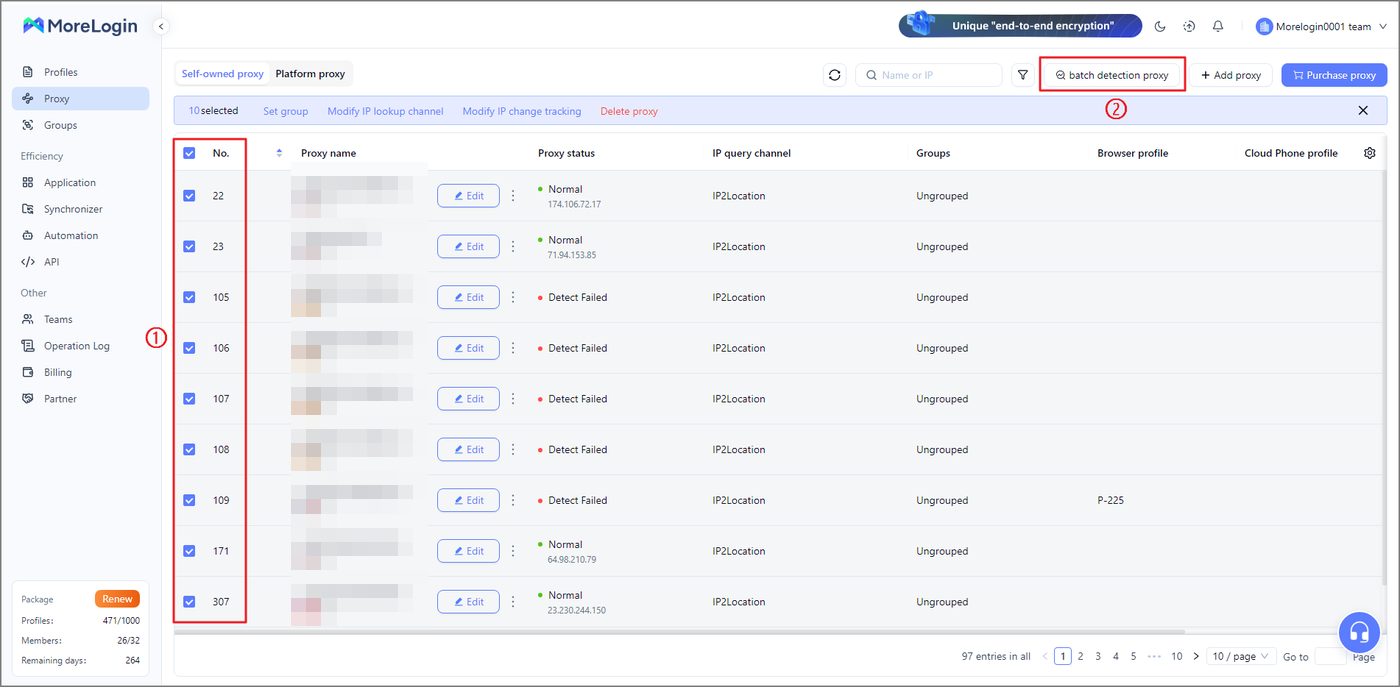Open the three-dot menu for row 105

click(513, 297)
